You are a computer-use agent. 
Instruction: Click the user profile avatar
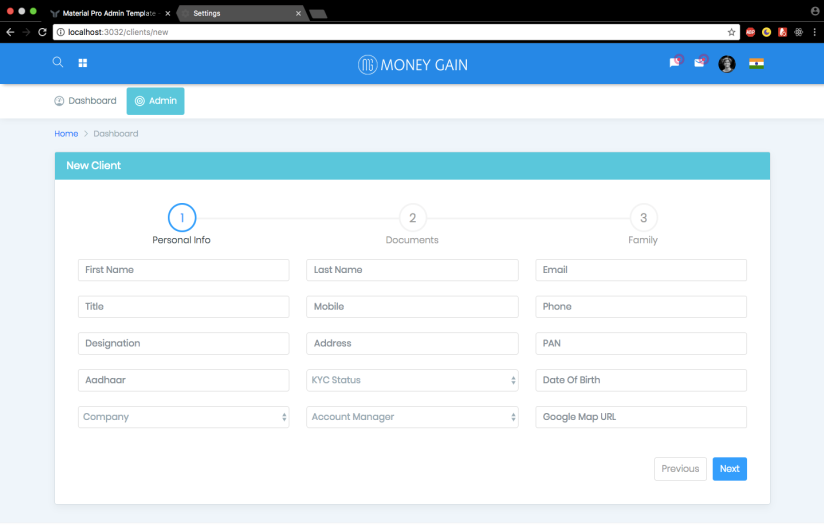[727, 64]
